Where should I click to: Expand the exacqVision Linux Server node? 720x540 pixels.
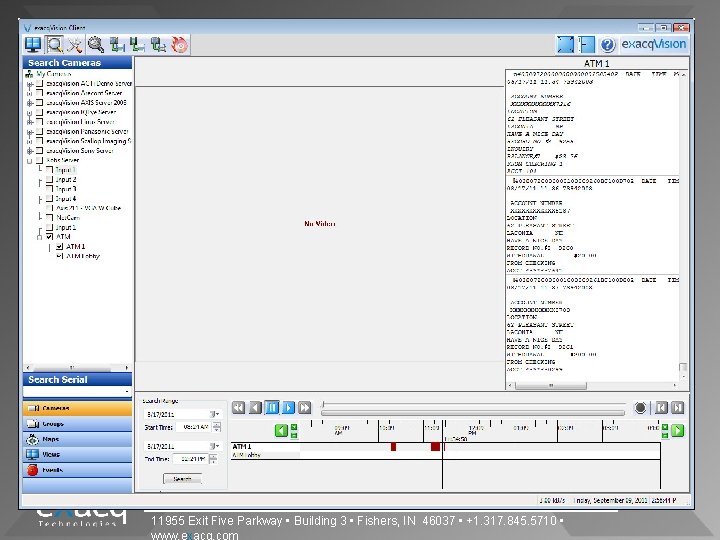[30, 122]
